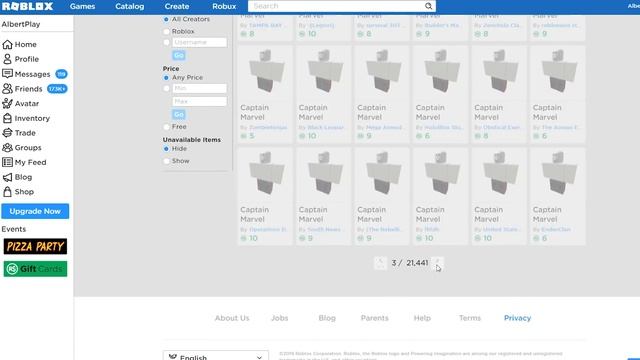Click the creator Username input field
Image resolution: width=640 pixels, height=360 pixels.
(199, 42)
